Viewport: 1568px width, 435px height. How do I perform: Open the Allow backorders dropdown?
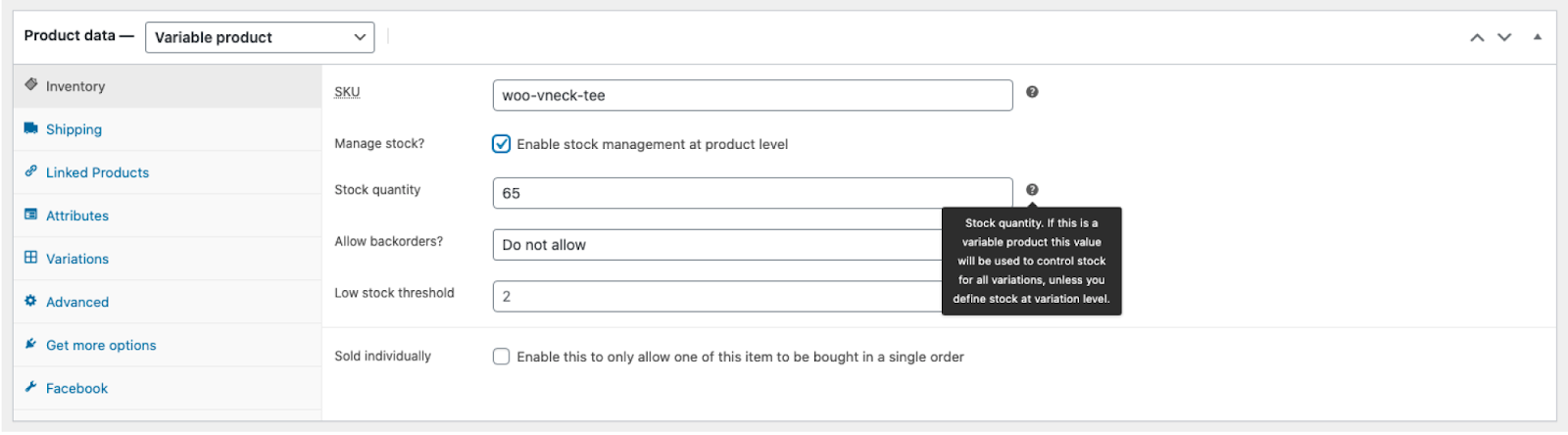coord(717,245)
